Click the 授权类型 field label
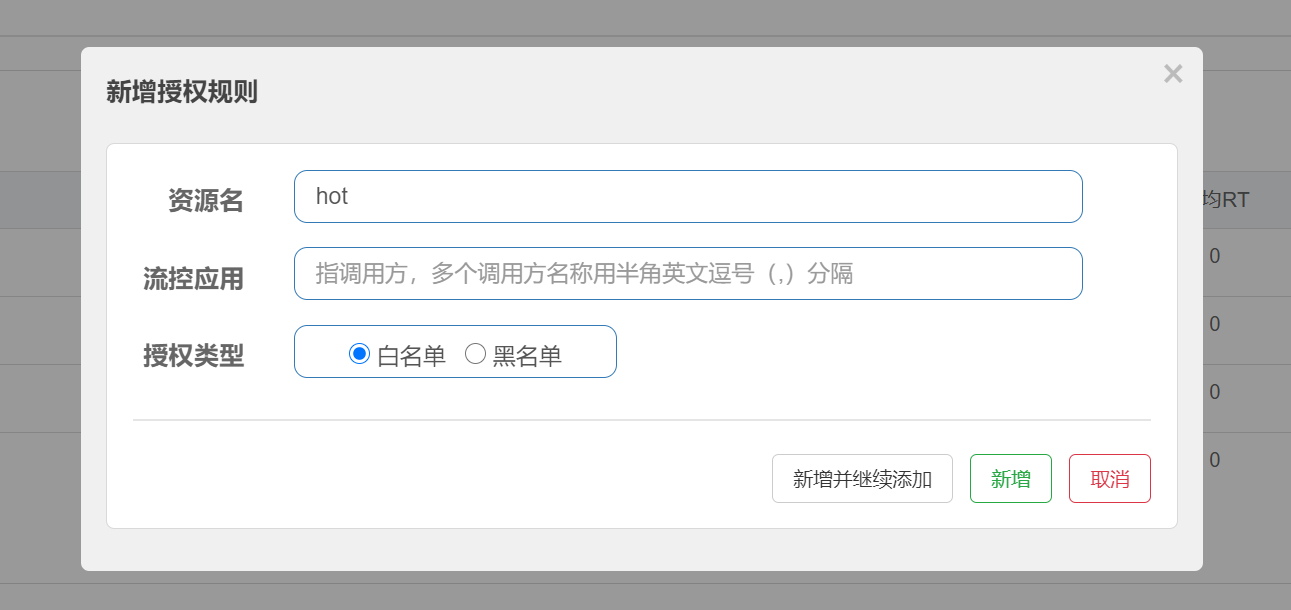 [193, 355]
